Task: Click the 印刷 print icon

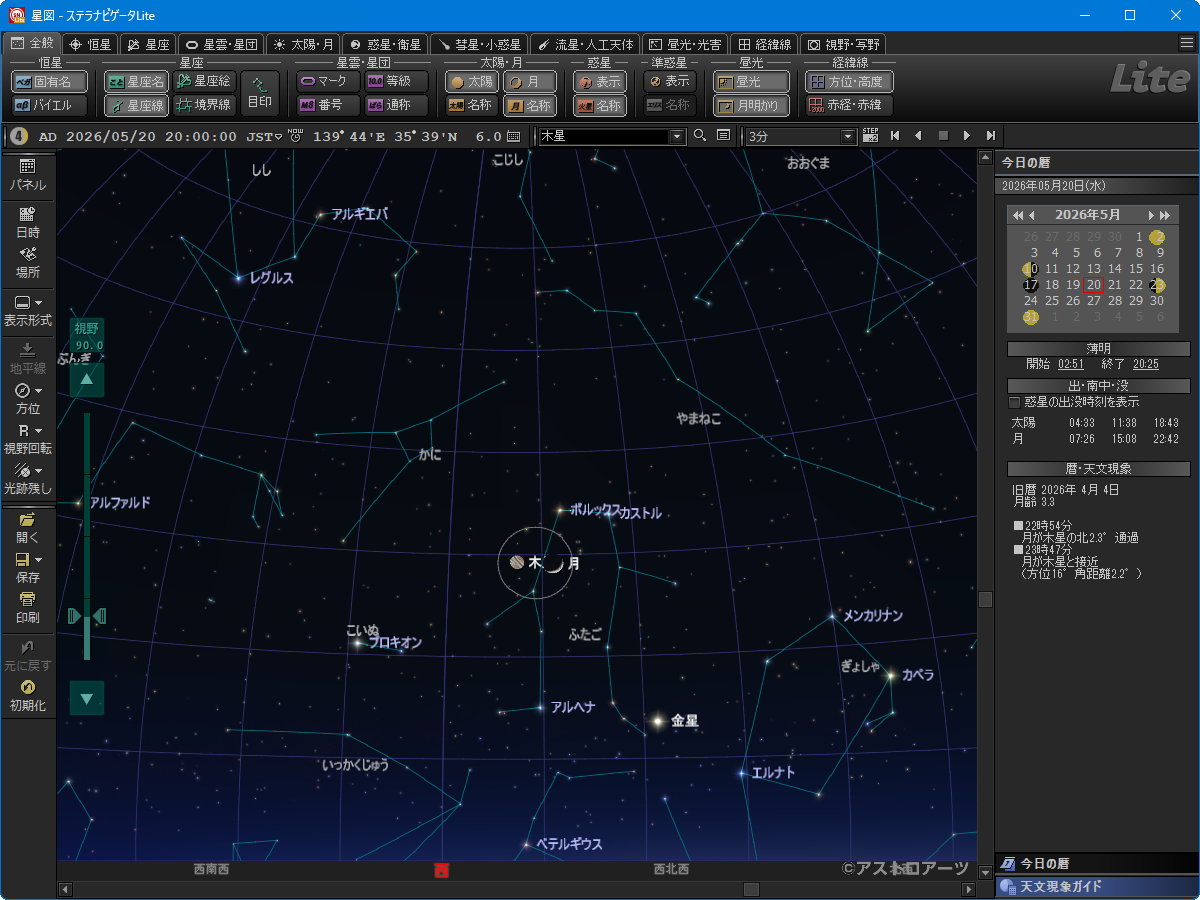Action: click(27, 606)
